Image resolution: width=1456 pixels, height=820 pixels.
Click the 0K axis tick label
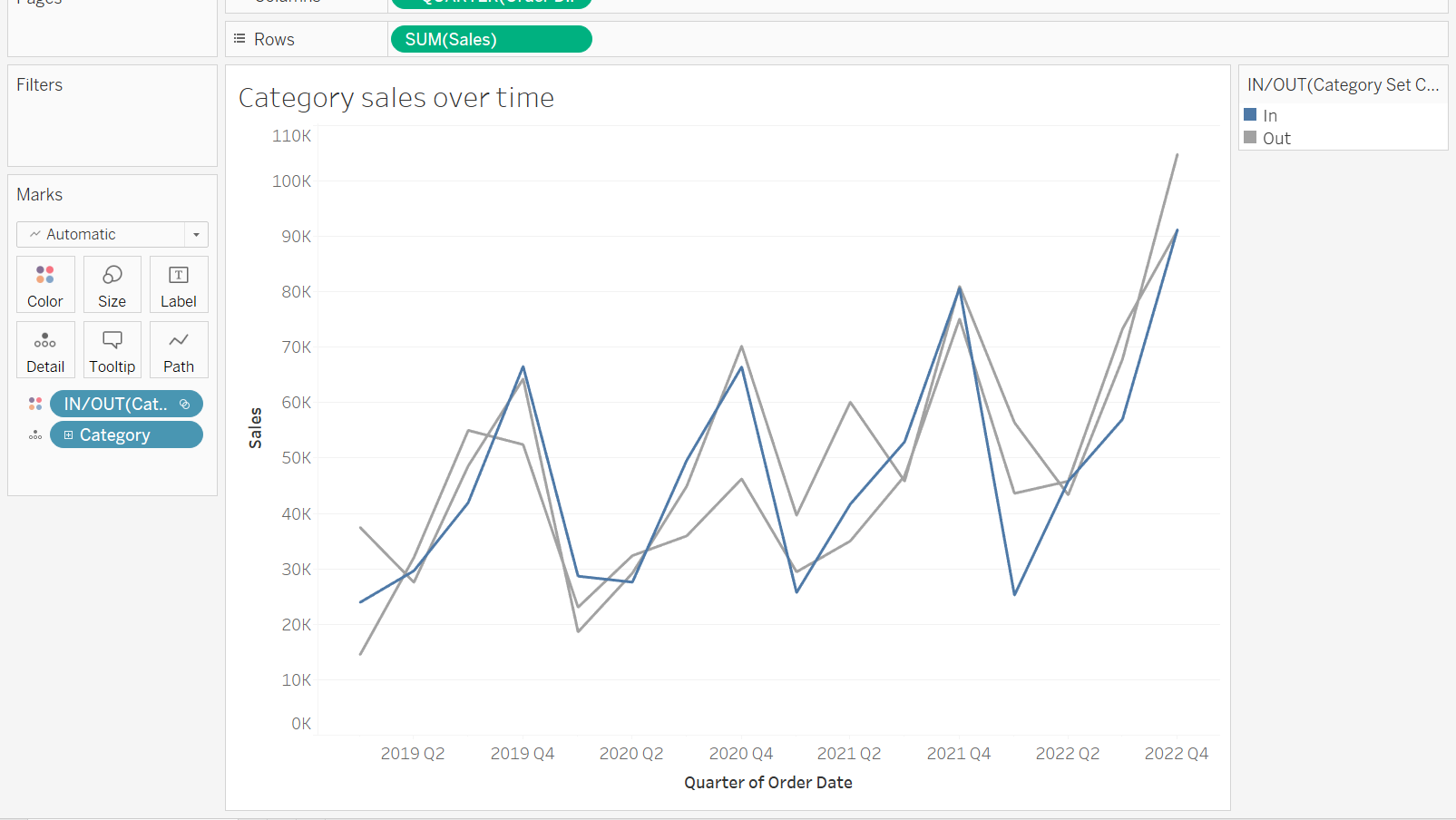click(301, 724)
